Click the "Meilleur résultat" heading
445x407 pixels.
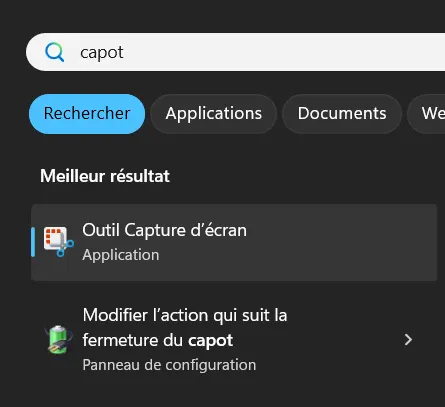(x=105, y=176)
